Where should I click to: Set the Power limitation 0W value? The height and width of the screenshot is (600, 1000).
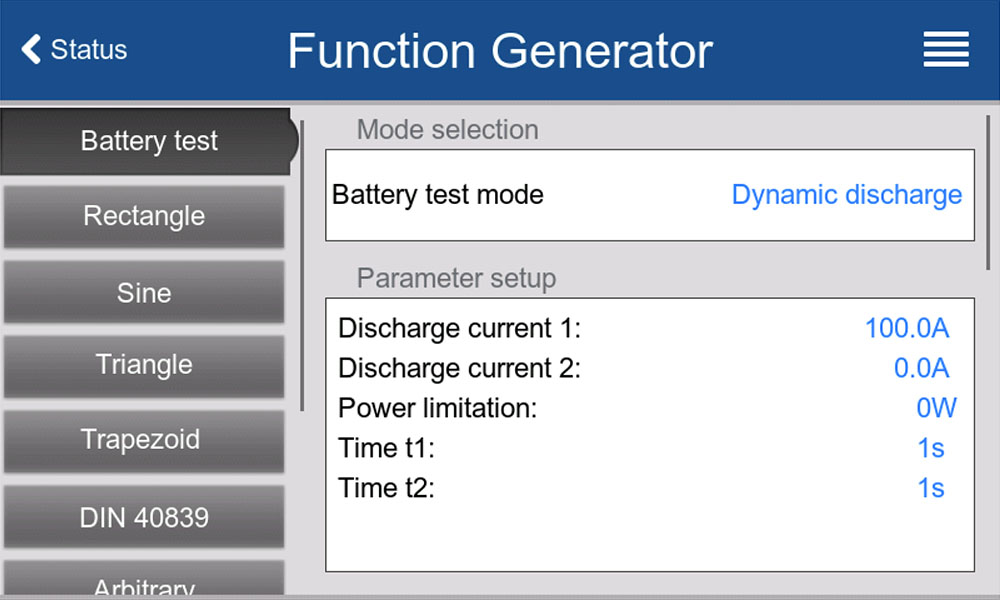click(x=936, y=408)
